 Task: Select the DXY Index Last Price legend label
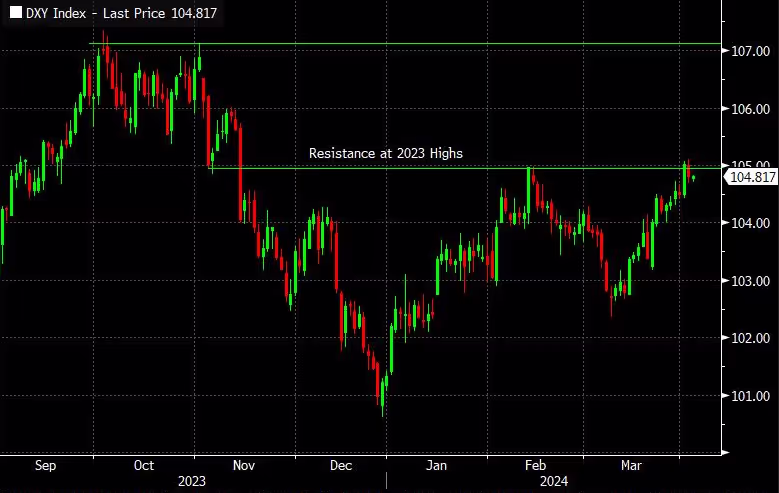click(x=121, y=13)
